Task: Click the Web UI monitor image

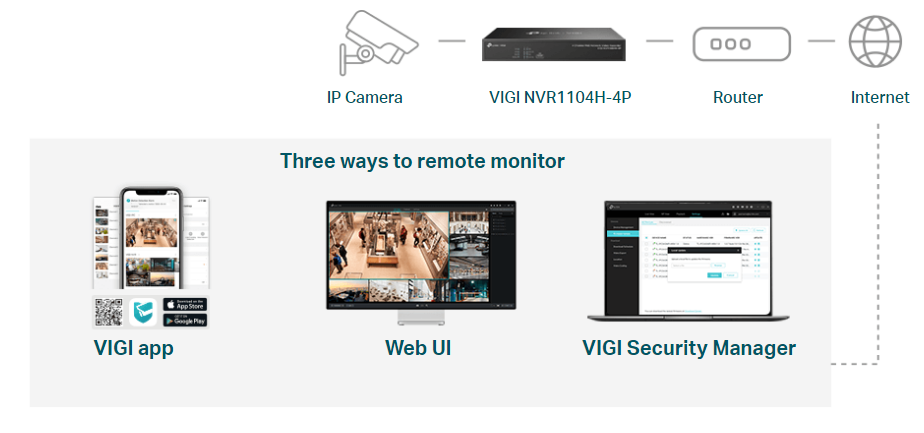Action: click(421, 263)
